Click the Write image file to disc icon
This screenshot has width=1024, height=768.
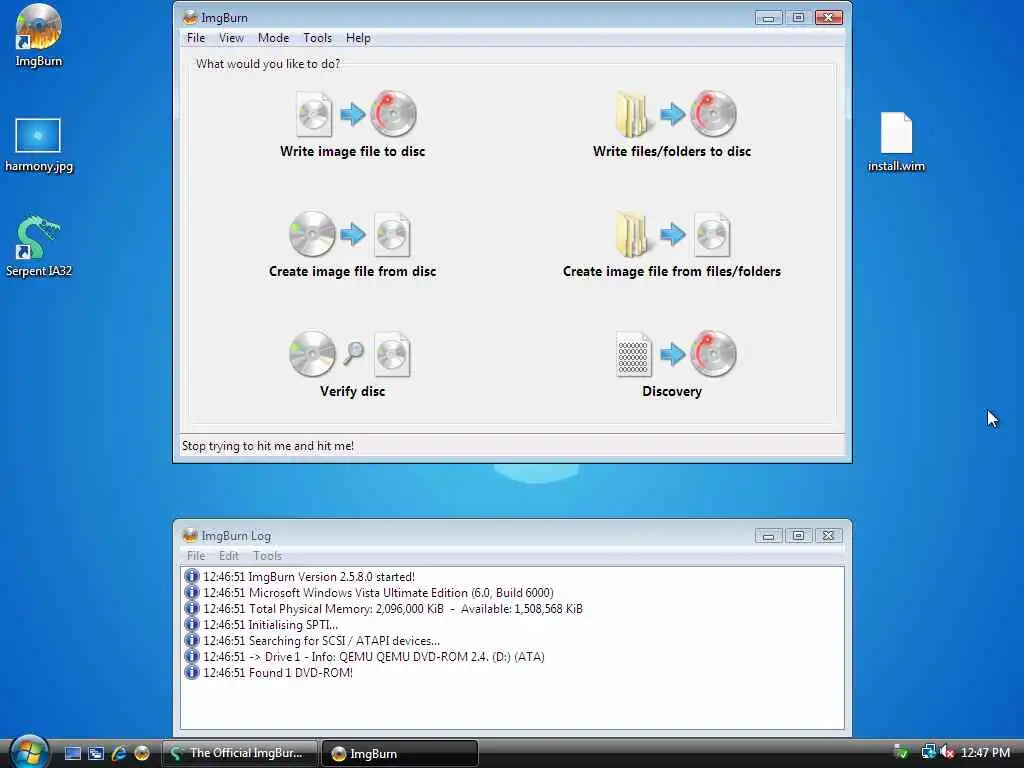point(356,114)
